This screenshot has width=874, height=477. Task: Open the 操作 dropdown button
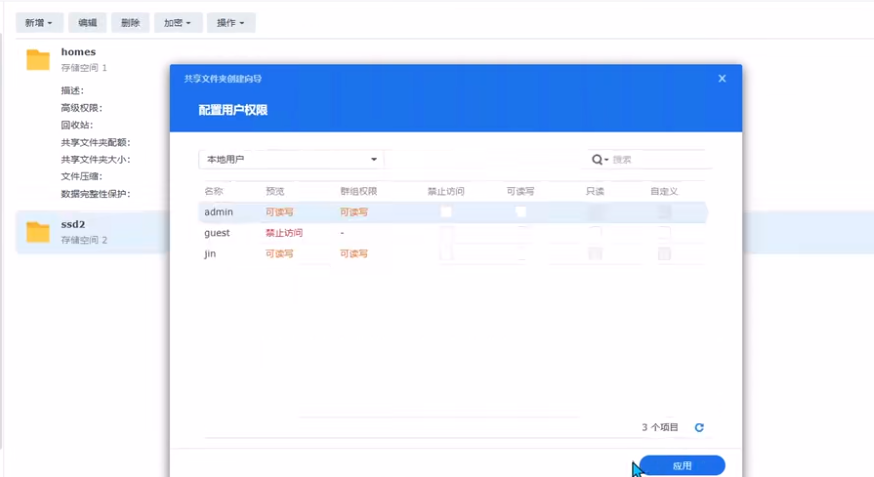pos(231,23)
